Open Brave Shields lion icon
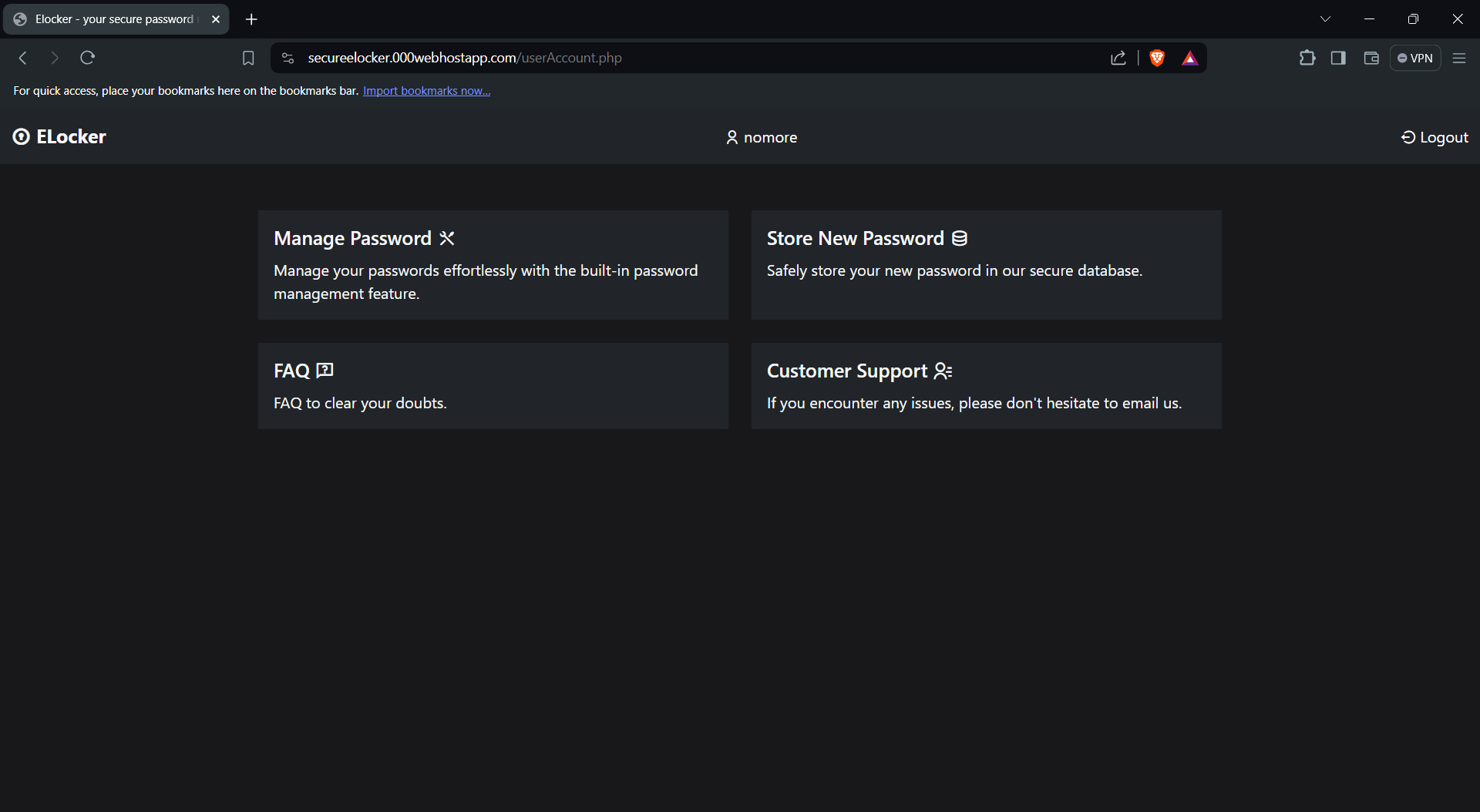This screenshot has height=812, width=1480. pos(1157,58)
